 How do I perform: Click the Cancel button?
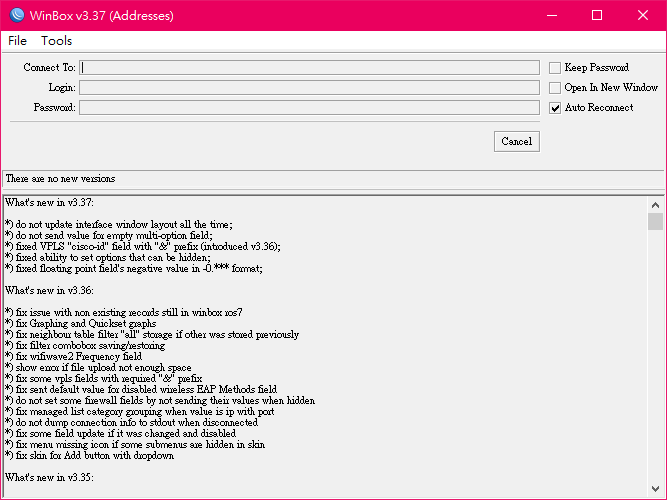(x=516, y=141)
